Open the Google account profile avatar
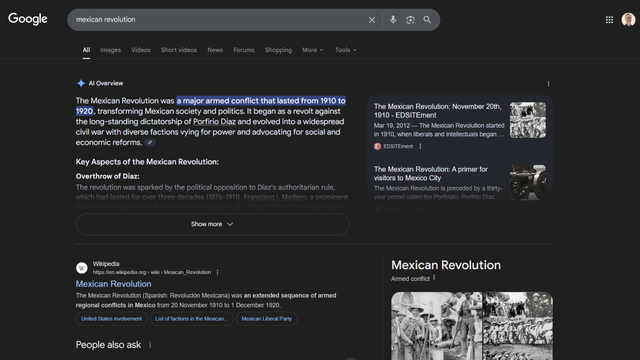 [x=628, y=19]
